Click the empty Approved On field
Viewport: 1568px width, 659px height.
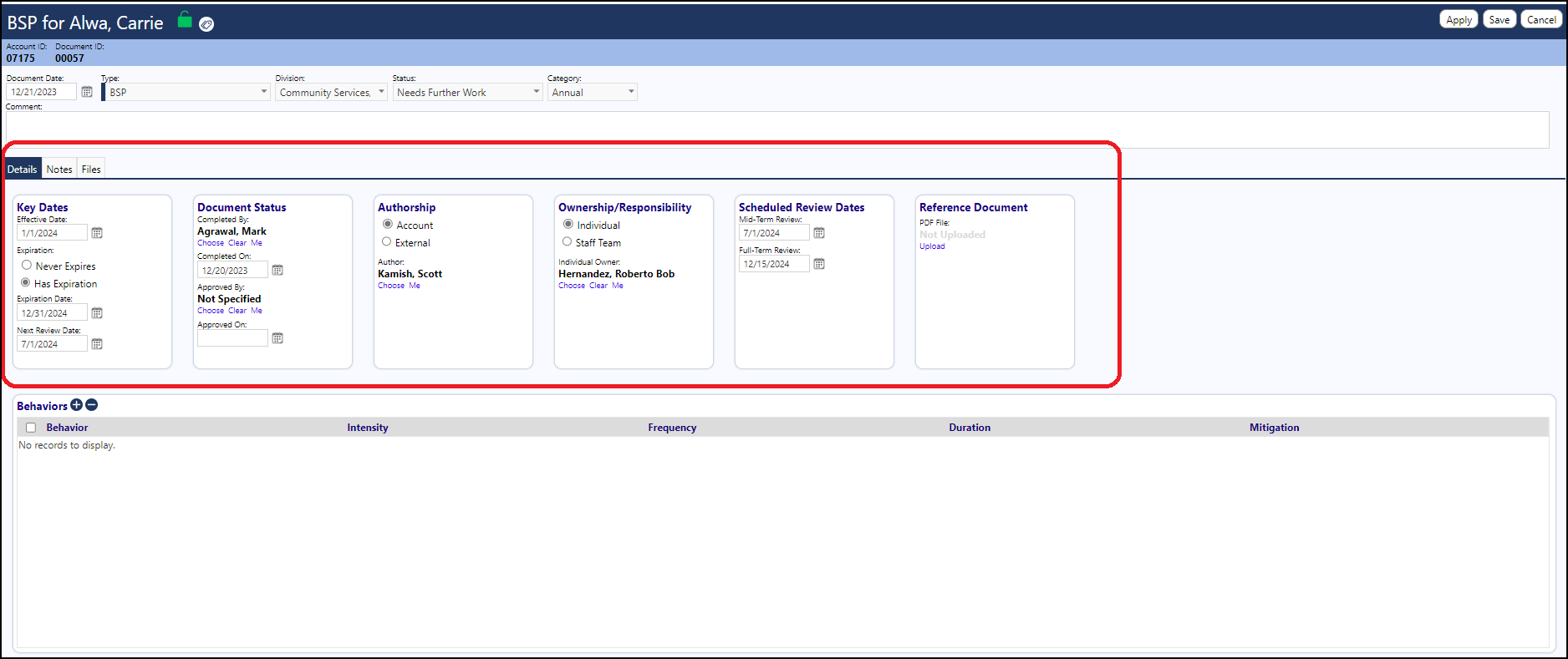click(x=232, y=338)
